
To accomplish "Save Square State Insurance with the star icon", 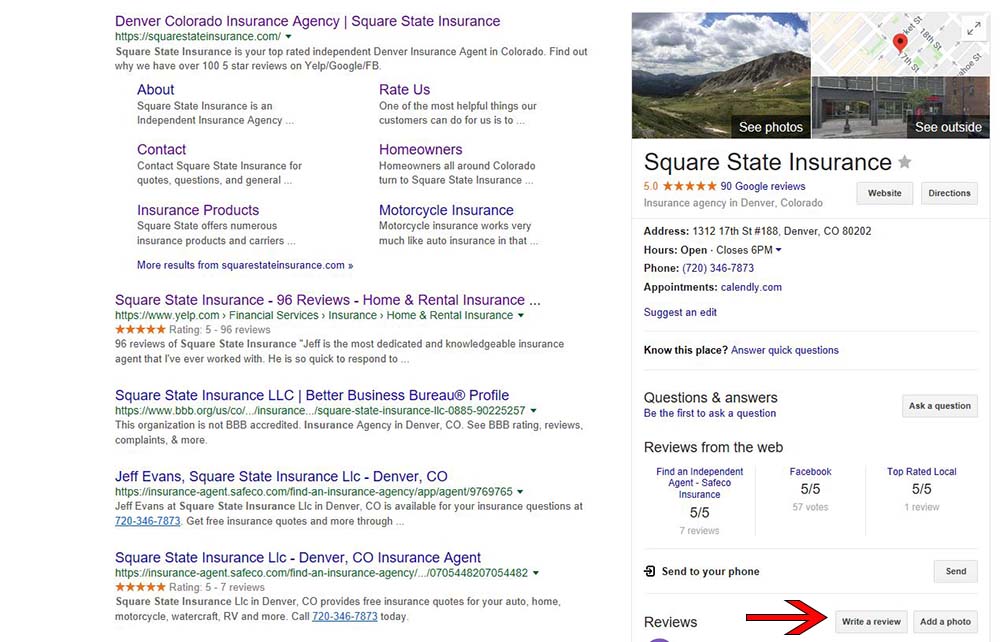I will 904,162.
